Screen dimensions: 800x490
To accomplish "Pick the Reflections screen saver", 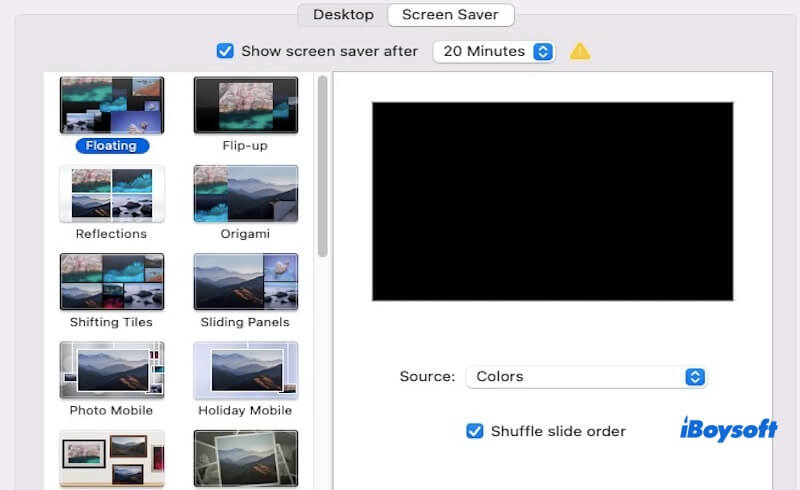I will [x=111, y=193].
